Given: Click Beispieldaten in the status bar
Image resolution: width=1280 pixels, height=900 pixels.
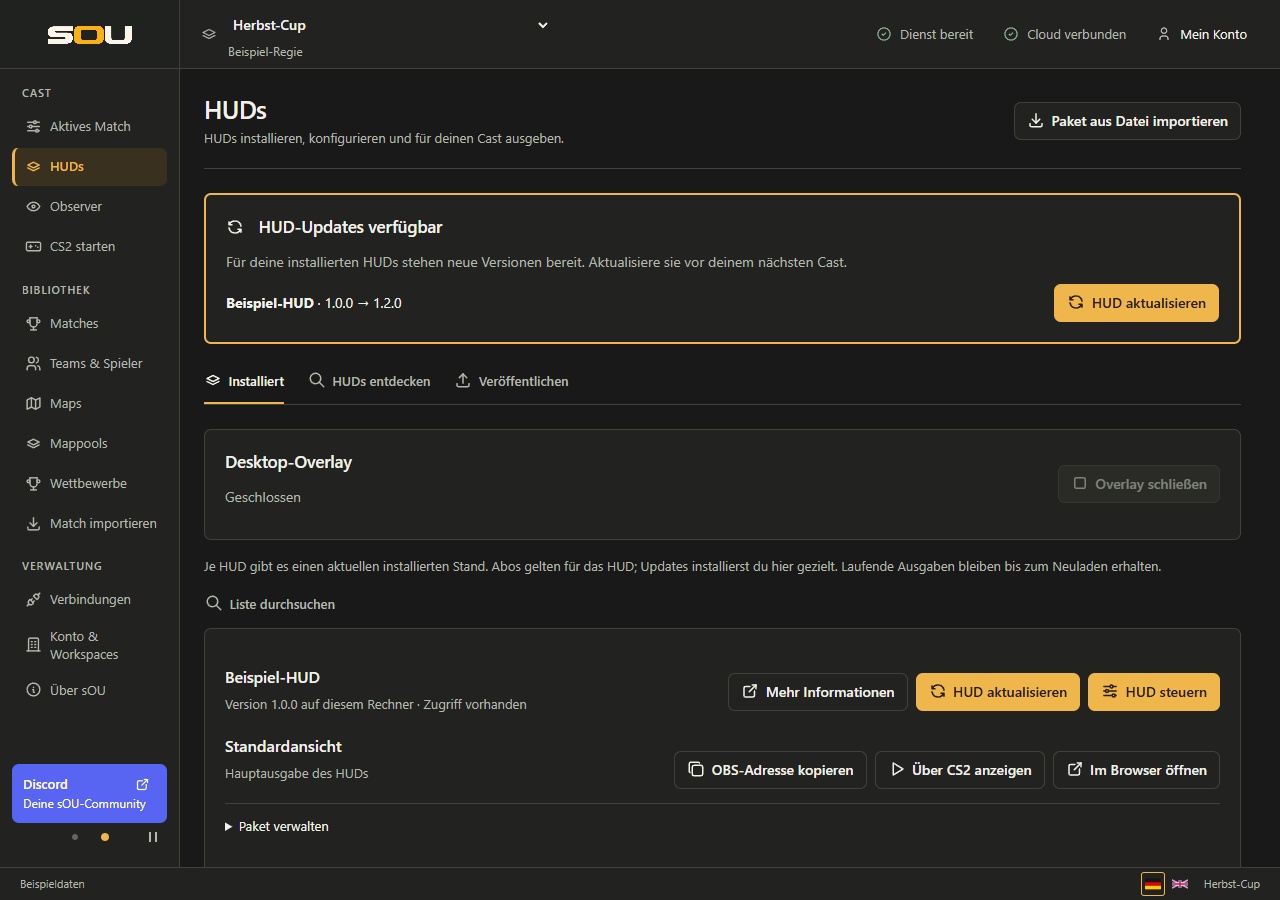Looking at the screenshot, I should pos(52,885).
